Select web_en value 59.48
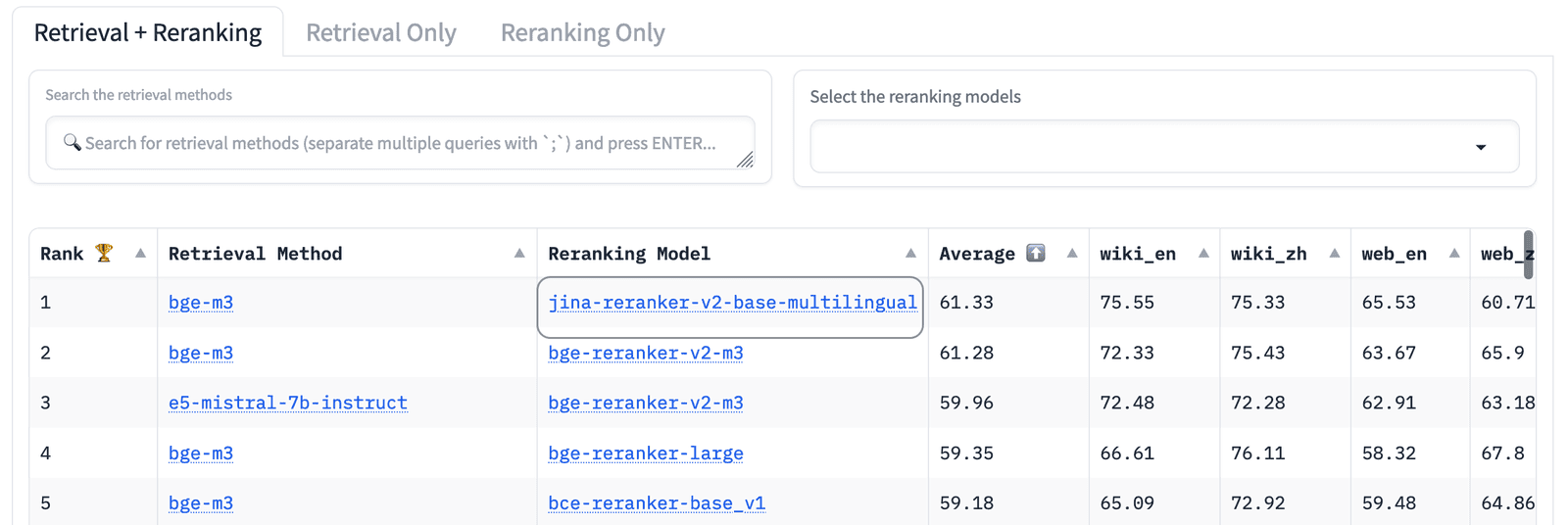This screenshot has height=525, width=1568. 1389,503
